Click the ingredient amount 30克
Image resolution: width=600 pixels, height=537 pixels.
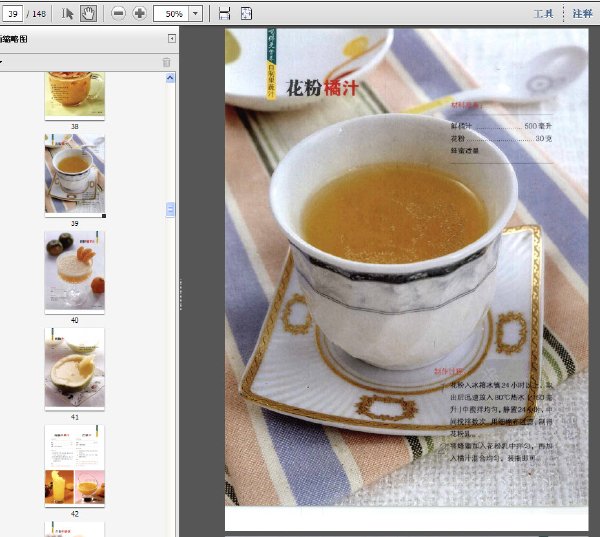coord(543,138)
